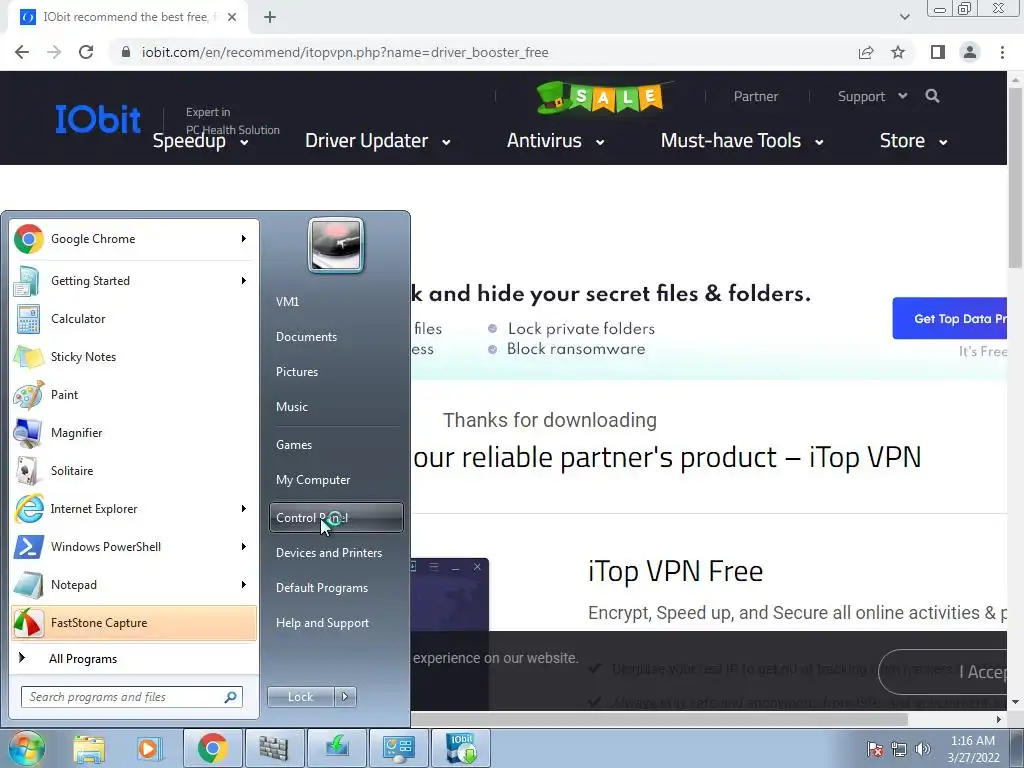Click the share page icon in address bar
The image size is (1024, 768).
point(866,52)
